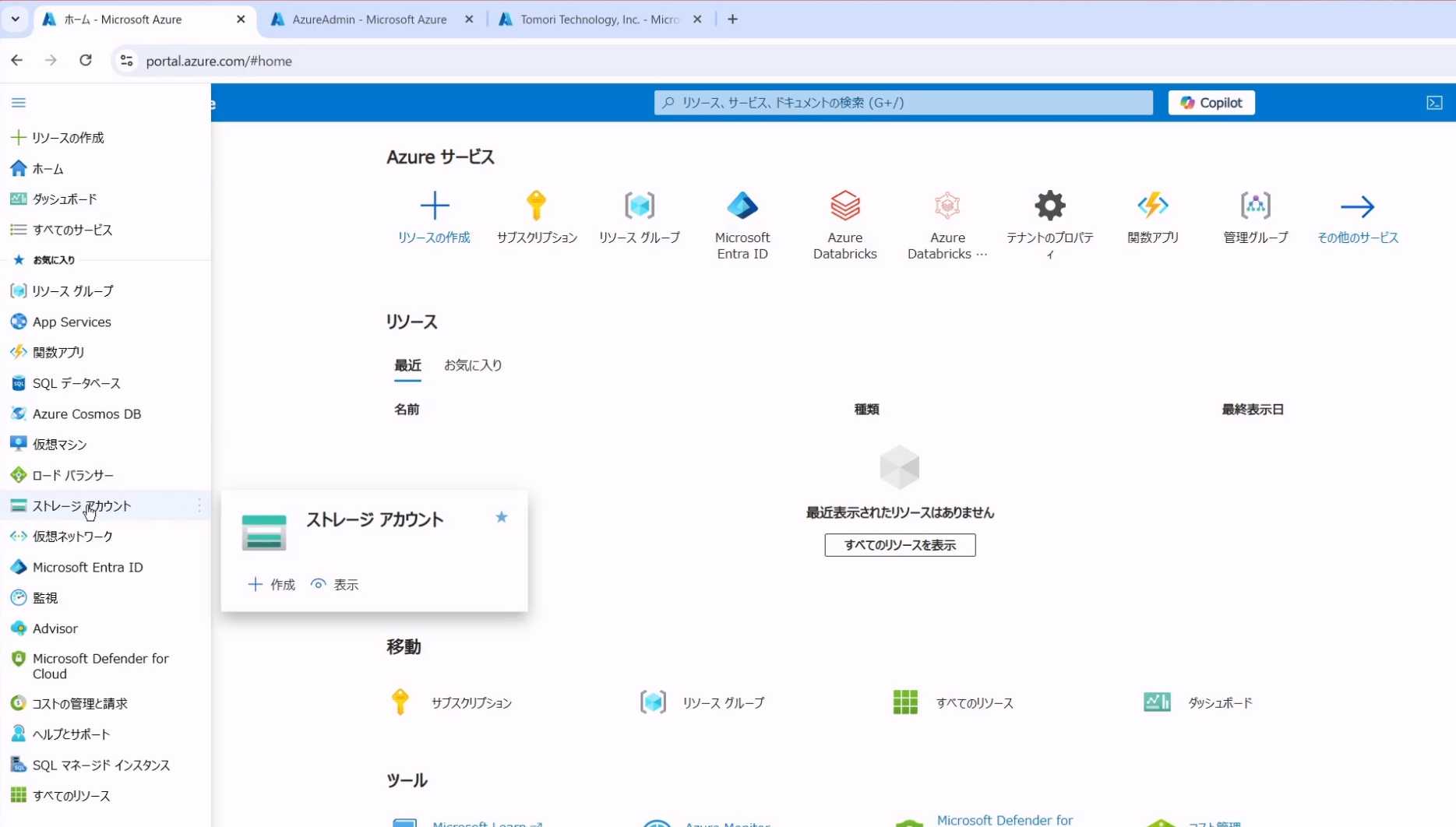Image resolution: width=1456 pixels, height=827 pixels.
Task: Open more options for ストレージ アカウント
Action: tap(199, 506)
